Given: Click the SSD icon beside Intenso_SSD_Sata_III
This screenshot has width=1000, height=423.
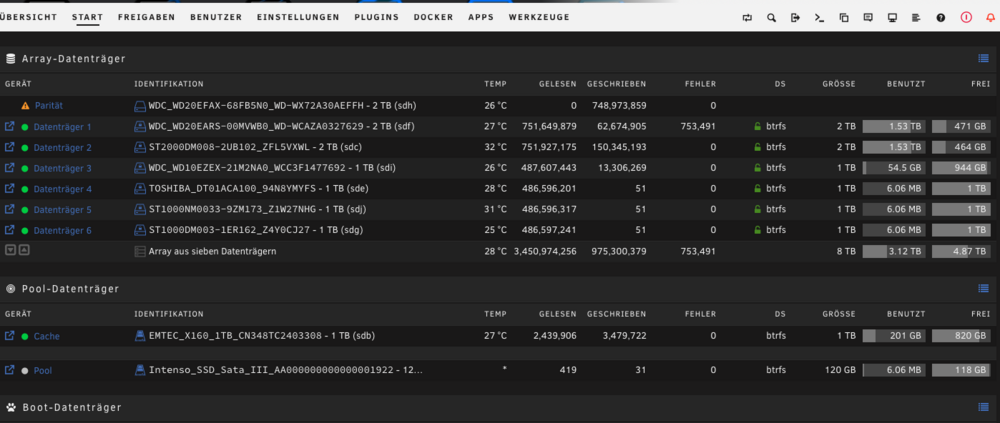Looking at the screenshot, I should (x=140, y=370).
